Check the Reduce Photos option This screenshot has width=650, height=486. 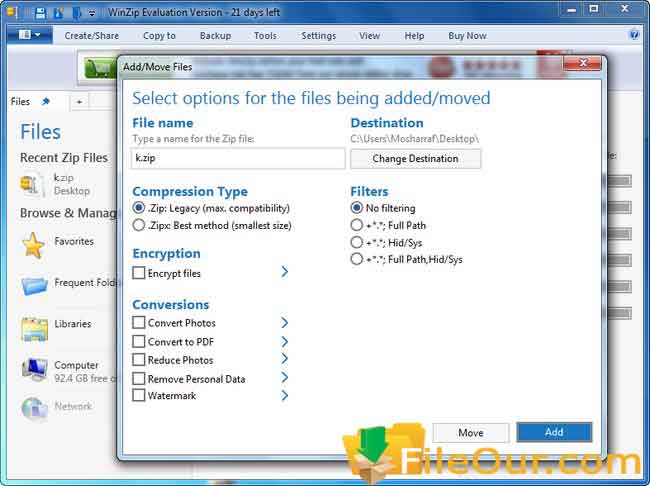point(138,360)
